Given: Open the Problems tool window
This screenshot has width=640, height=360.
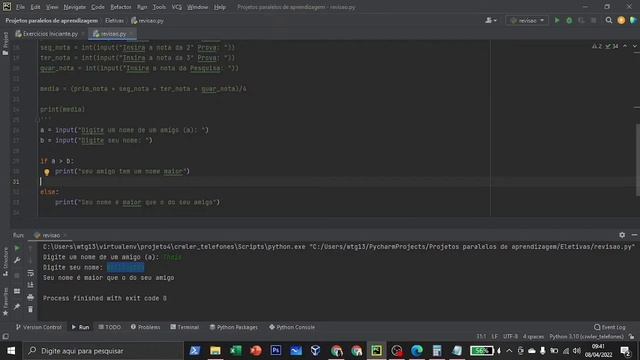Looking at the screenshot, I should point(145,327).
